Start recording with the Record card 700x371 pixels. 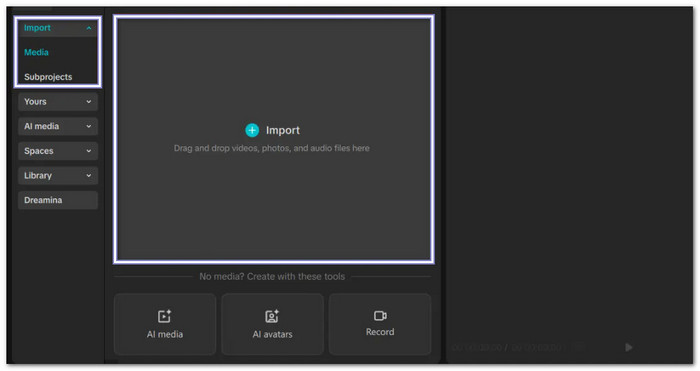(380, 324)
